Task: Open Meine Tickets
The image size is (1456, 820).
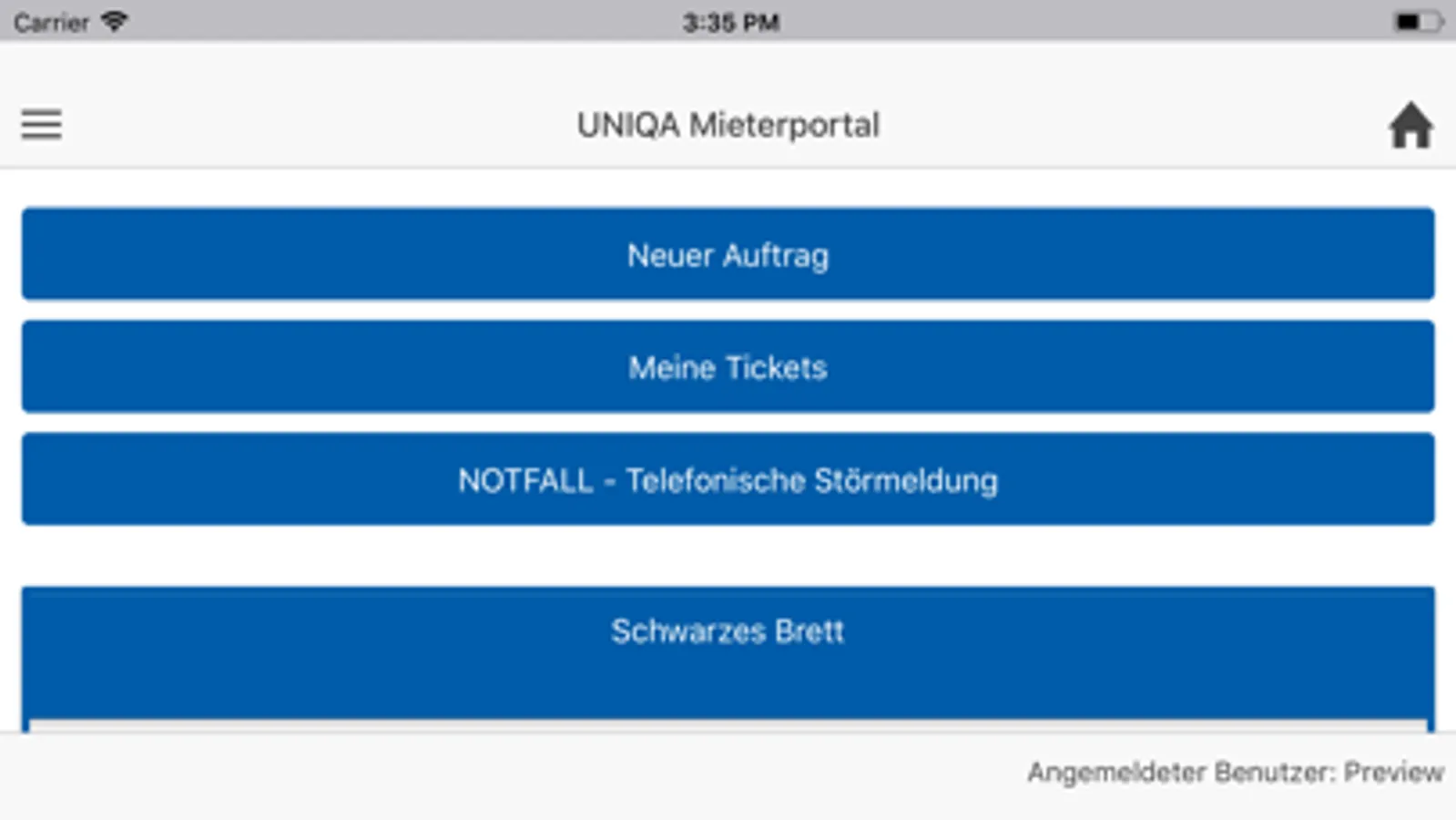Action: (x=728, y=367)
